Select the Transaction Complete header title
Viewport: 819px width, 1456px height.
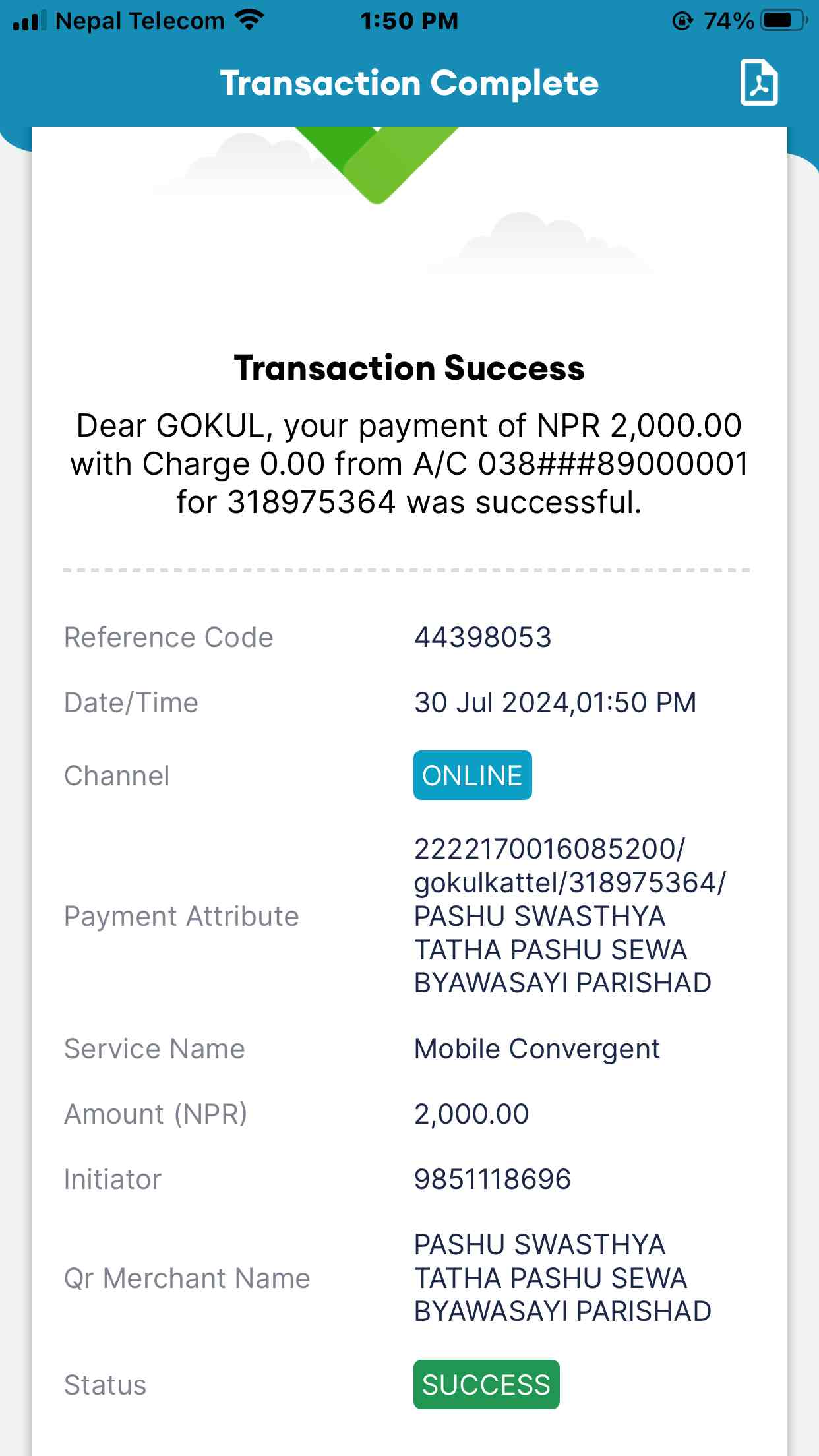(x=409, y=84)
